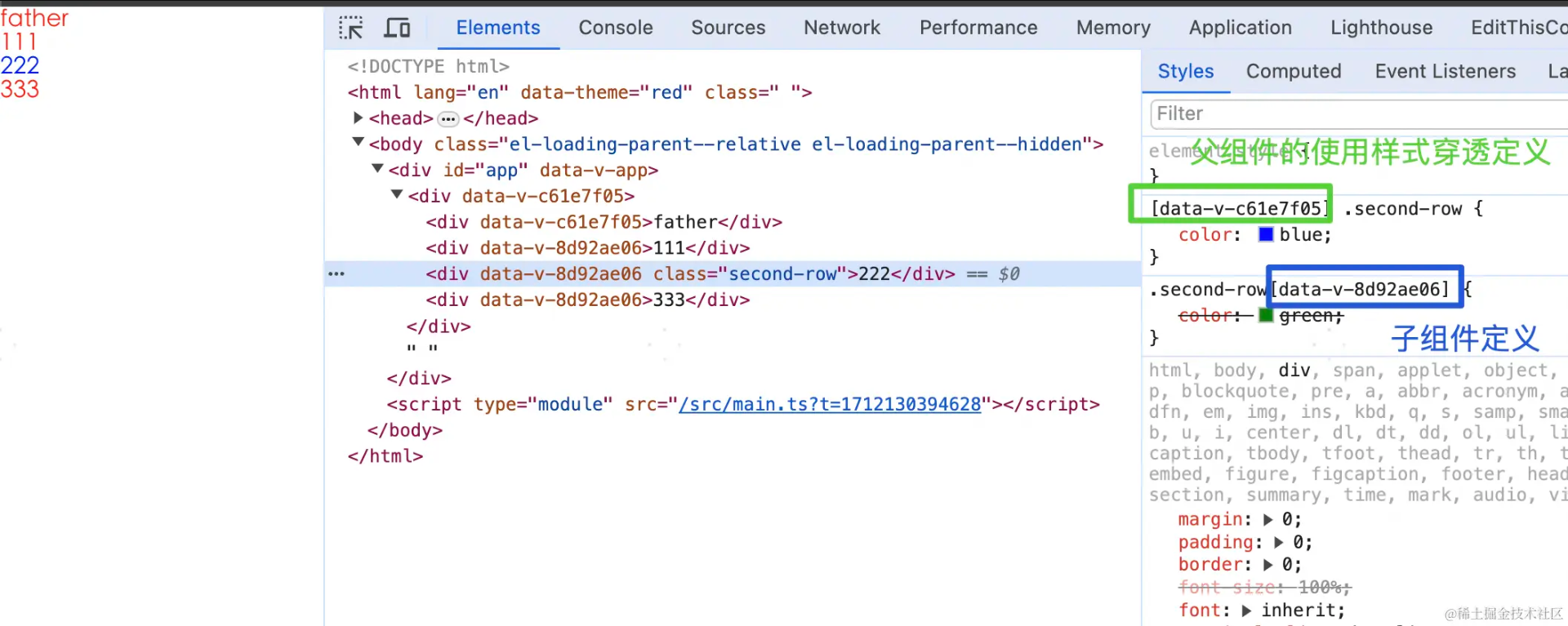The height and width of the screenshot is (626, 1568).
Task: Click the 222 text on the page
Action: click(20, 65)
